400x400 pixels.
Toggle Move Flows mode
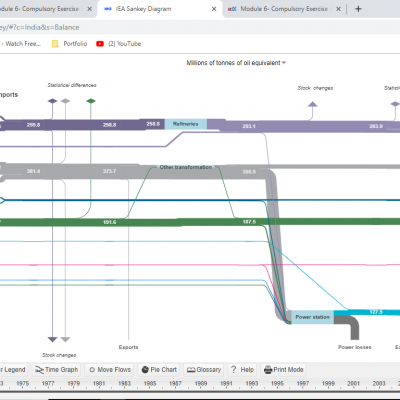coord(109,370)
